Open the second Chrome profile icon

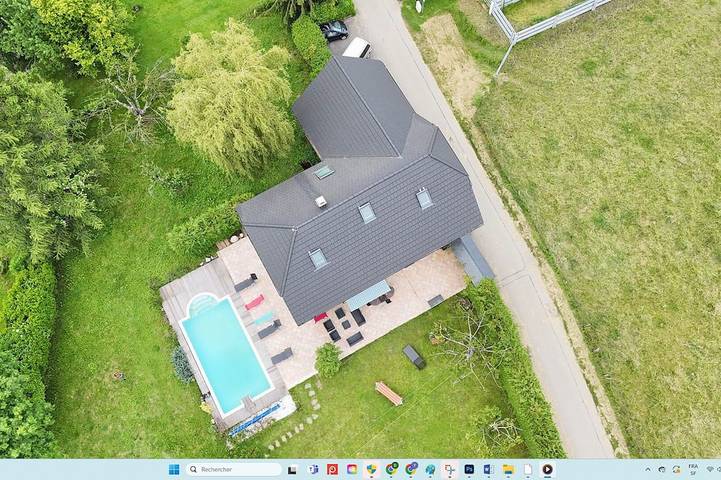[x=411, y=469]
